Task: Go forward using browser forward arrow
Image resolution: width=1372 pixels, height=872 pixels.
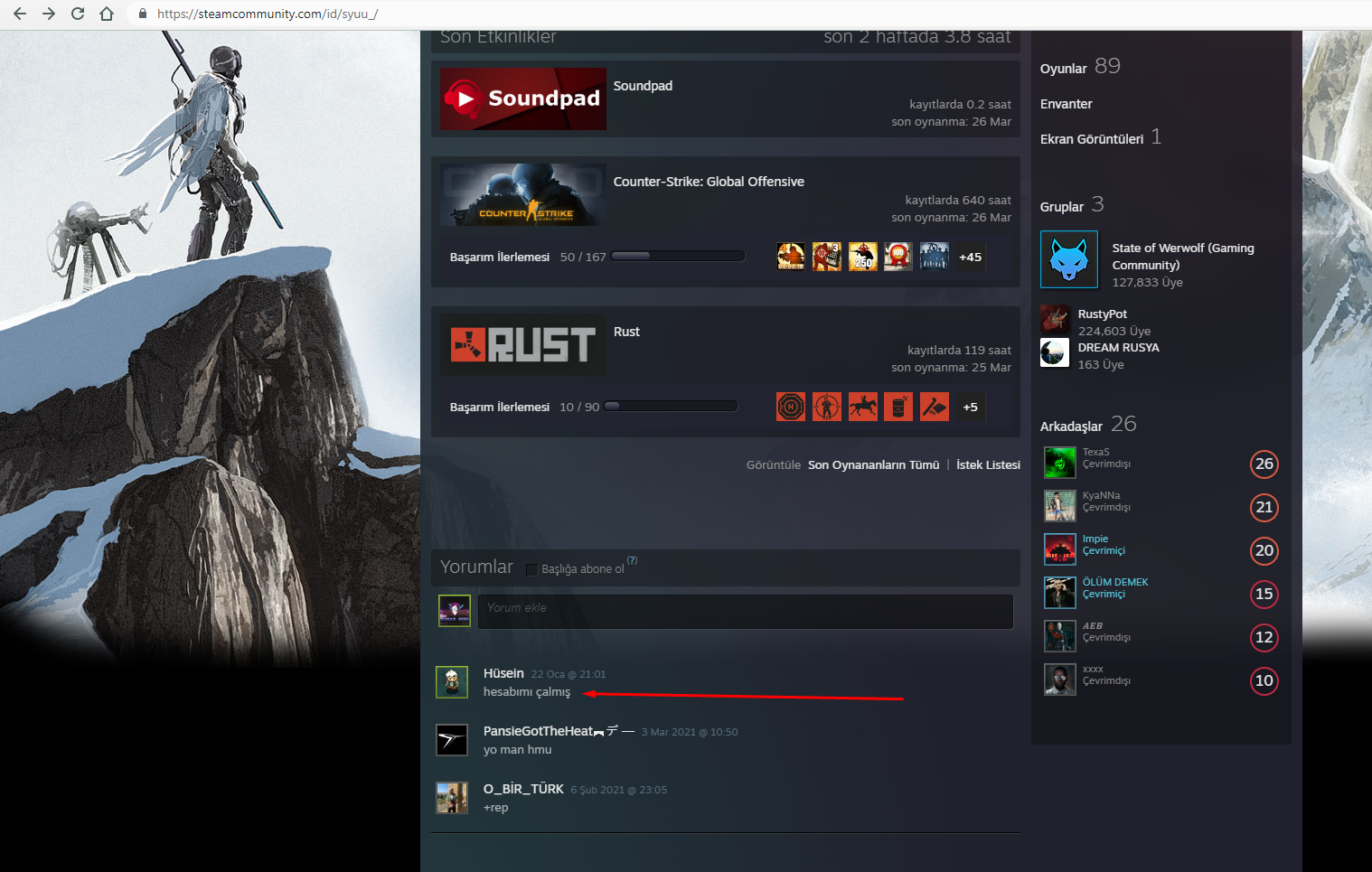Action: pyautogui.click(x=49, y=14)
